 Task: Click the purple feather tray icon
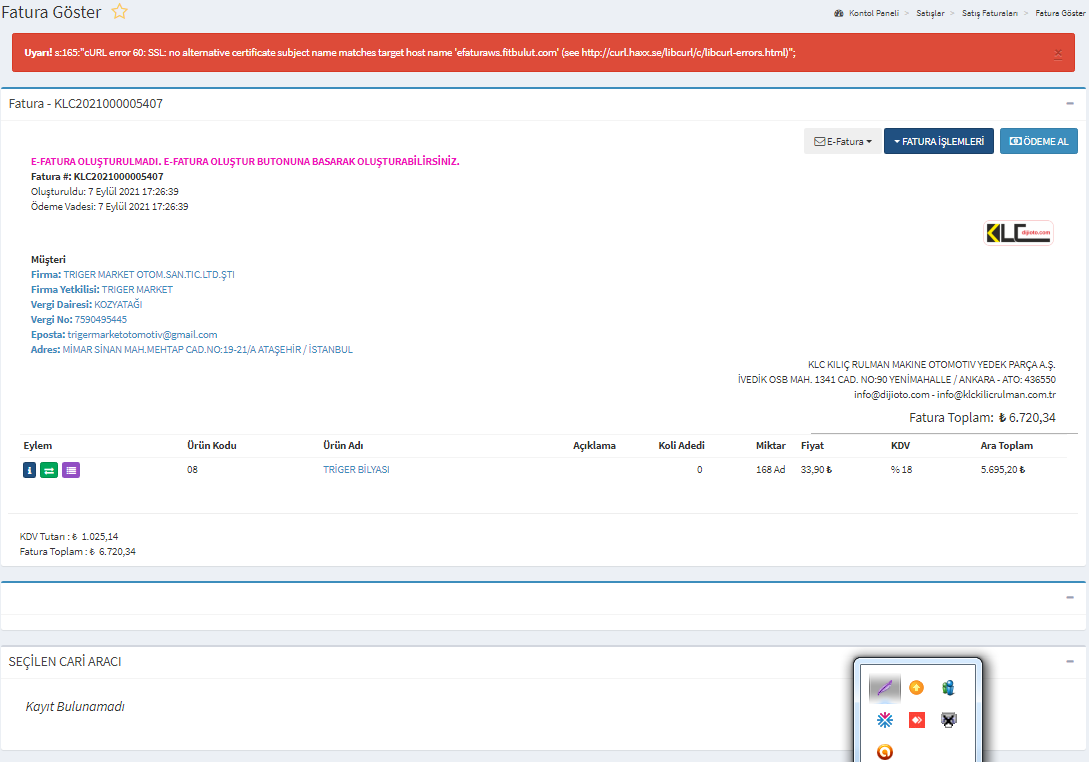(884, 687)
